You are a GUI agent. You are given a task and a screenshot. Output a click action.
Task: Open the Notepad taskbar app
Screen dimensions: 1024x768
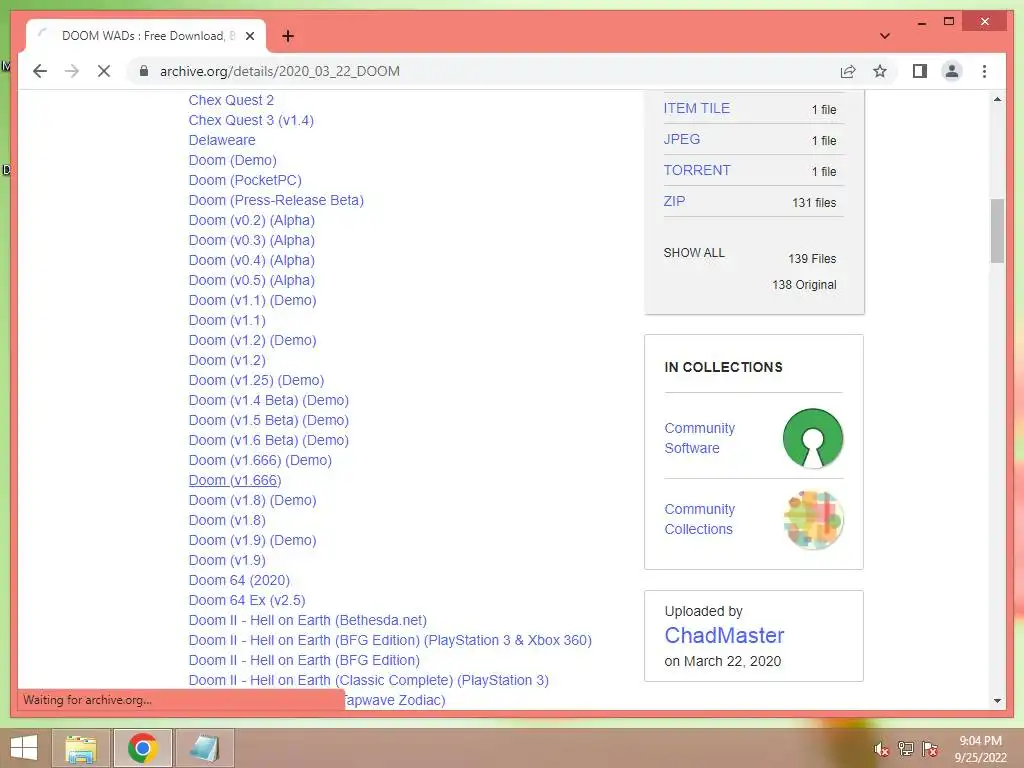205,748
